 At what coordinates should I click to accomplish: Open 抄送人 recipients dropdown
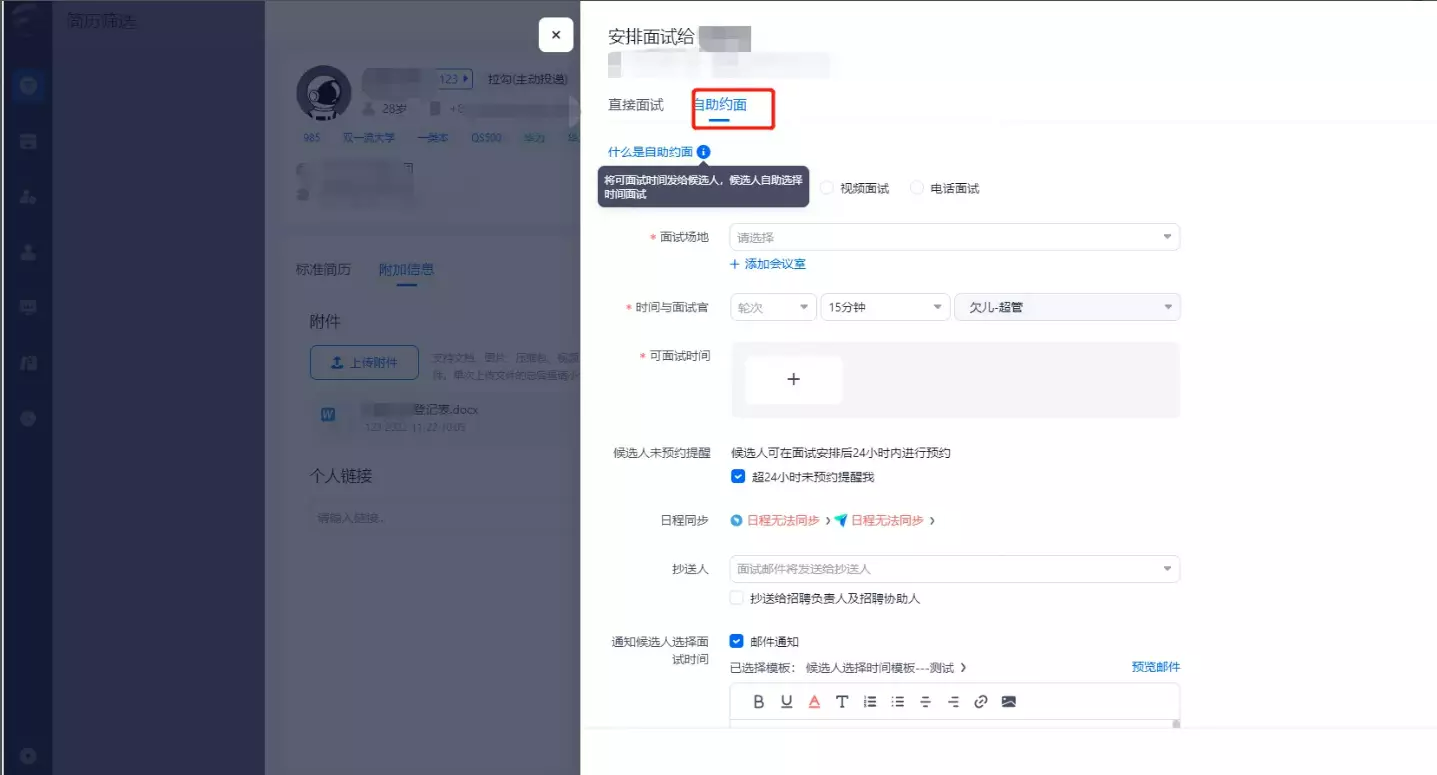955,569
